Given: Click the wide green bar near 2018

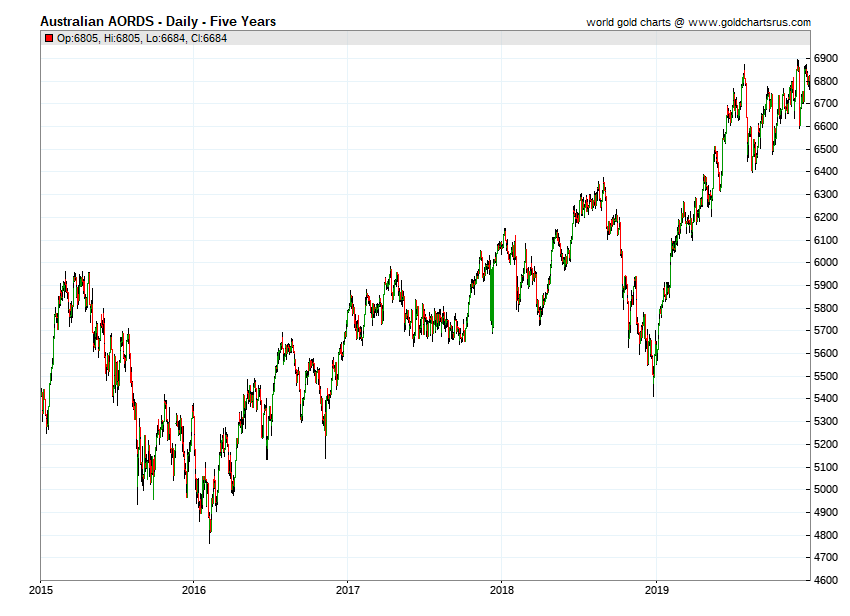Looking at the screenshot, I should point(492,296).
